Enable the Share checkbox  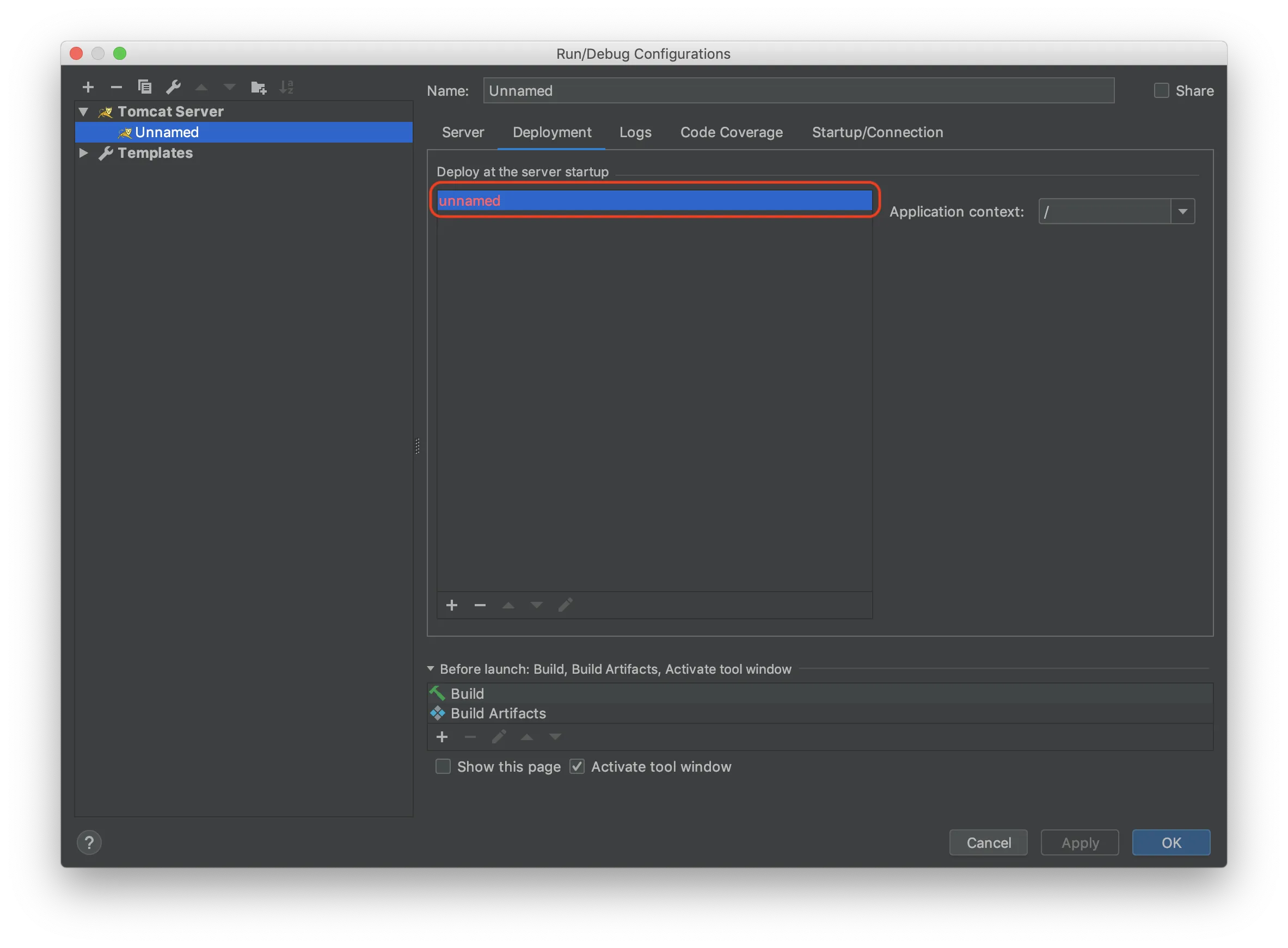[1161, 90]
